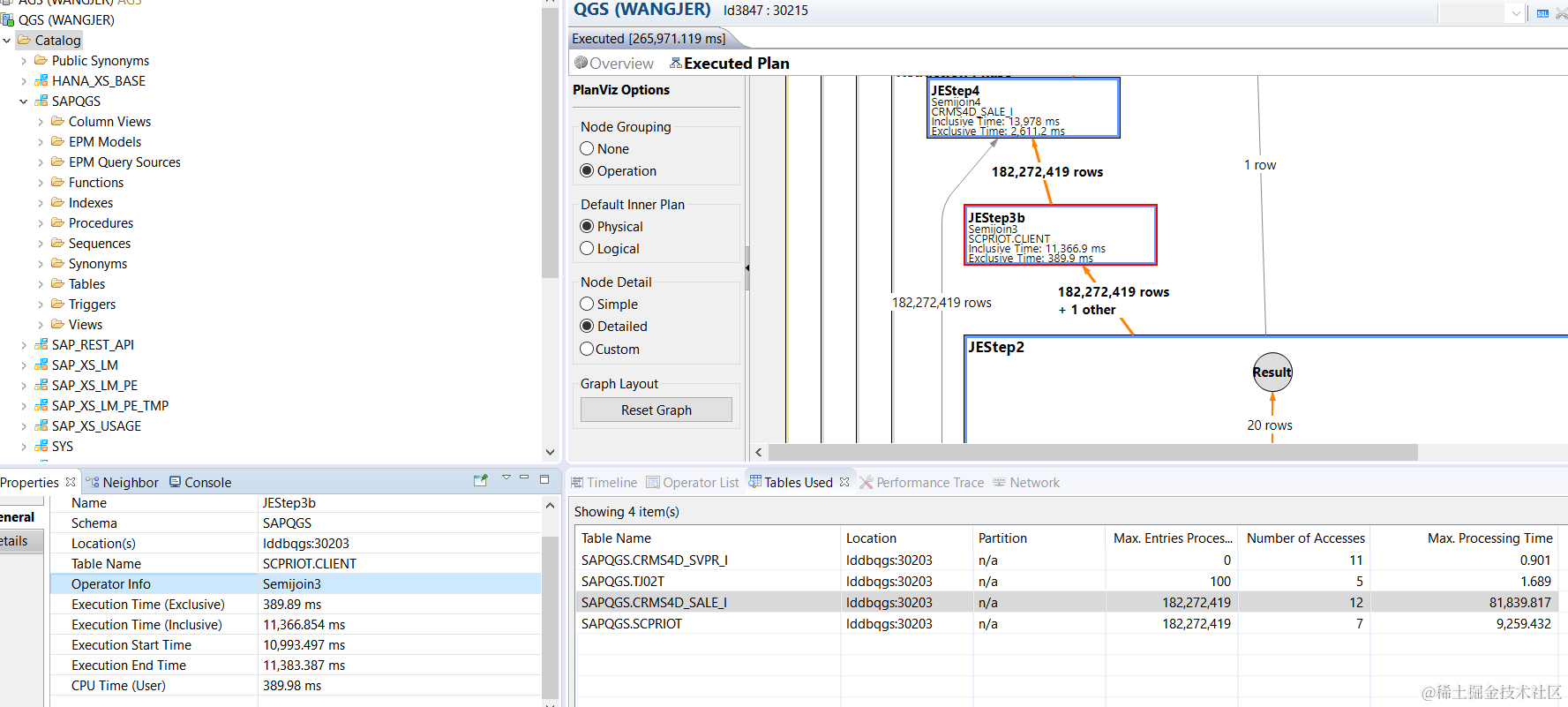Click the plan graph horizontal scrollbar thumb
The height and width of the screenshot is (707, 1568).
click(1092, 453)
